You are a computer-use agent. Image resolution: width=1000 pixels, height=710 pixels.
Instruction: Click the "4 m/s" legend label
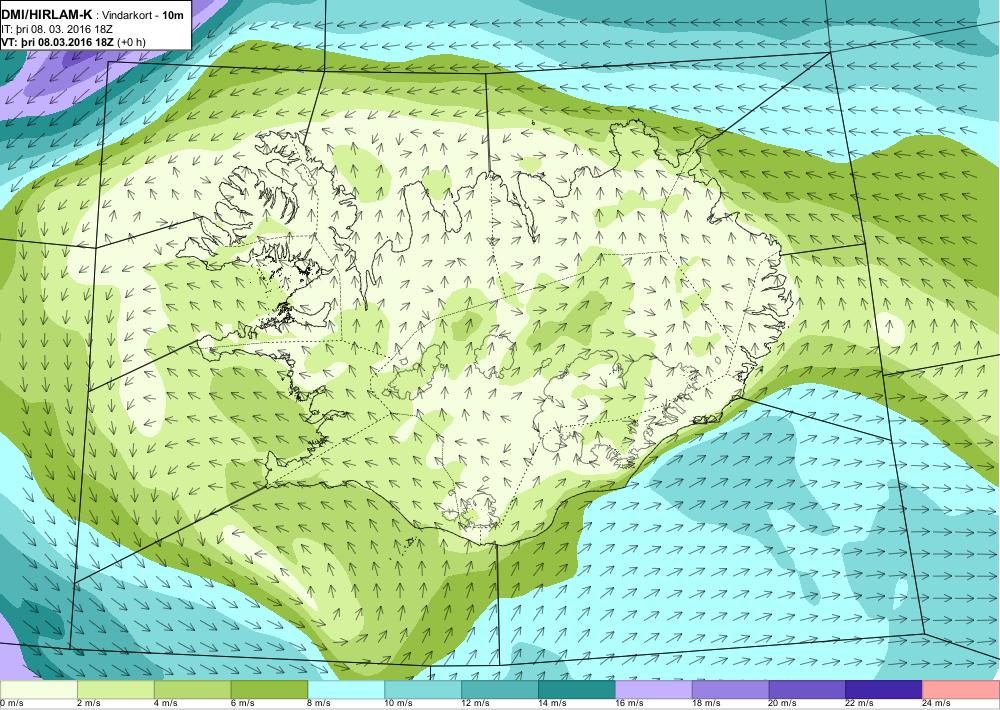166,704
